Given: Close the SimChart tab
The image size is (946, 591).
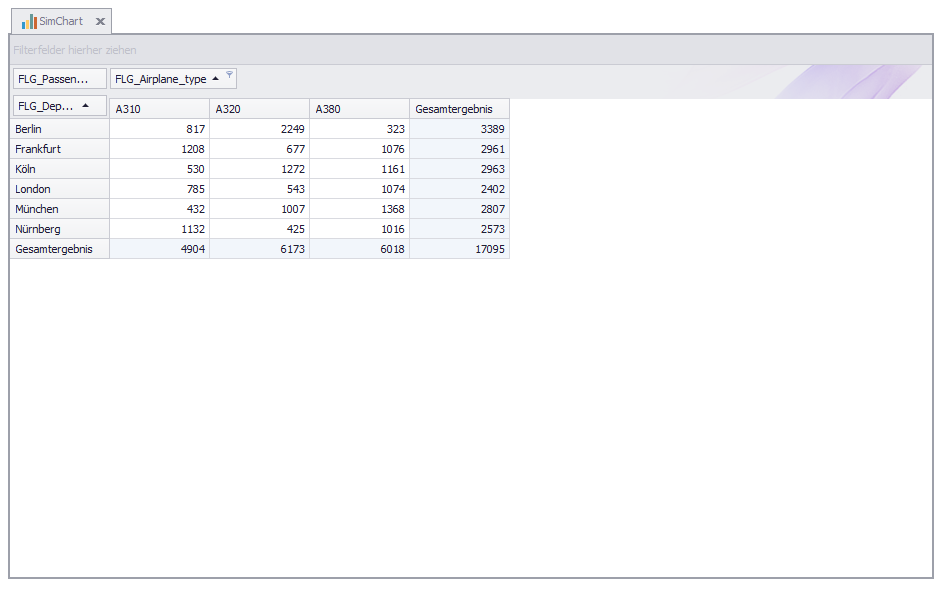Looking at the screenshot, I should click(x=100, y=21).
